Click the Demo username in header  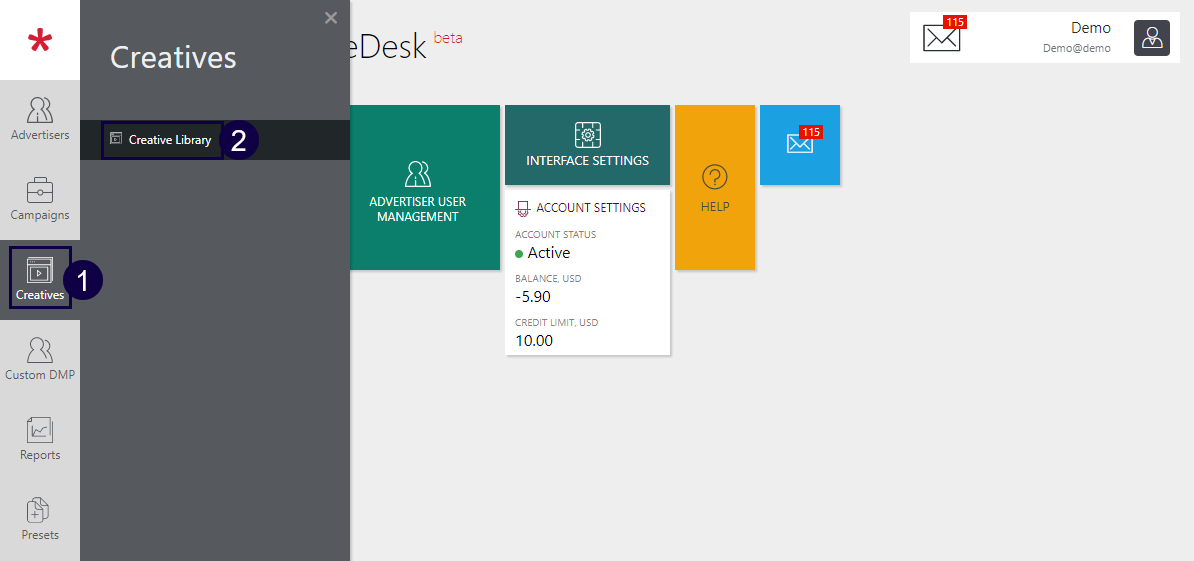pyautogui.click(x=1090, y=28)
